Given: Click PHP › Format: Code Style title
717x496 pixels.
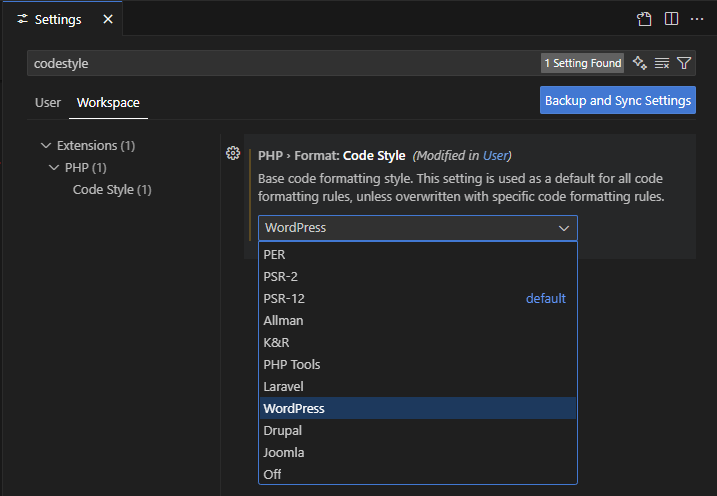Looking at the screenshot, I should (x=332, y=155).
